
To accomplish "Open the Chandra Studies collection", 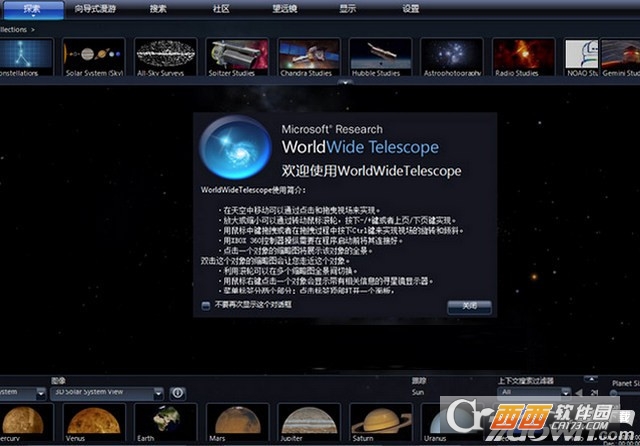I will tap(309, 57).
